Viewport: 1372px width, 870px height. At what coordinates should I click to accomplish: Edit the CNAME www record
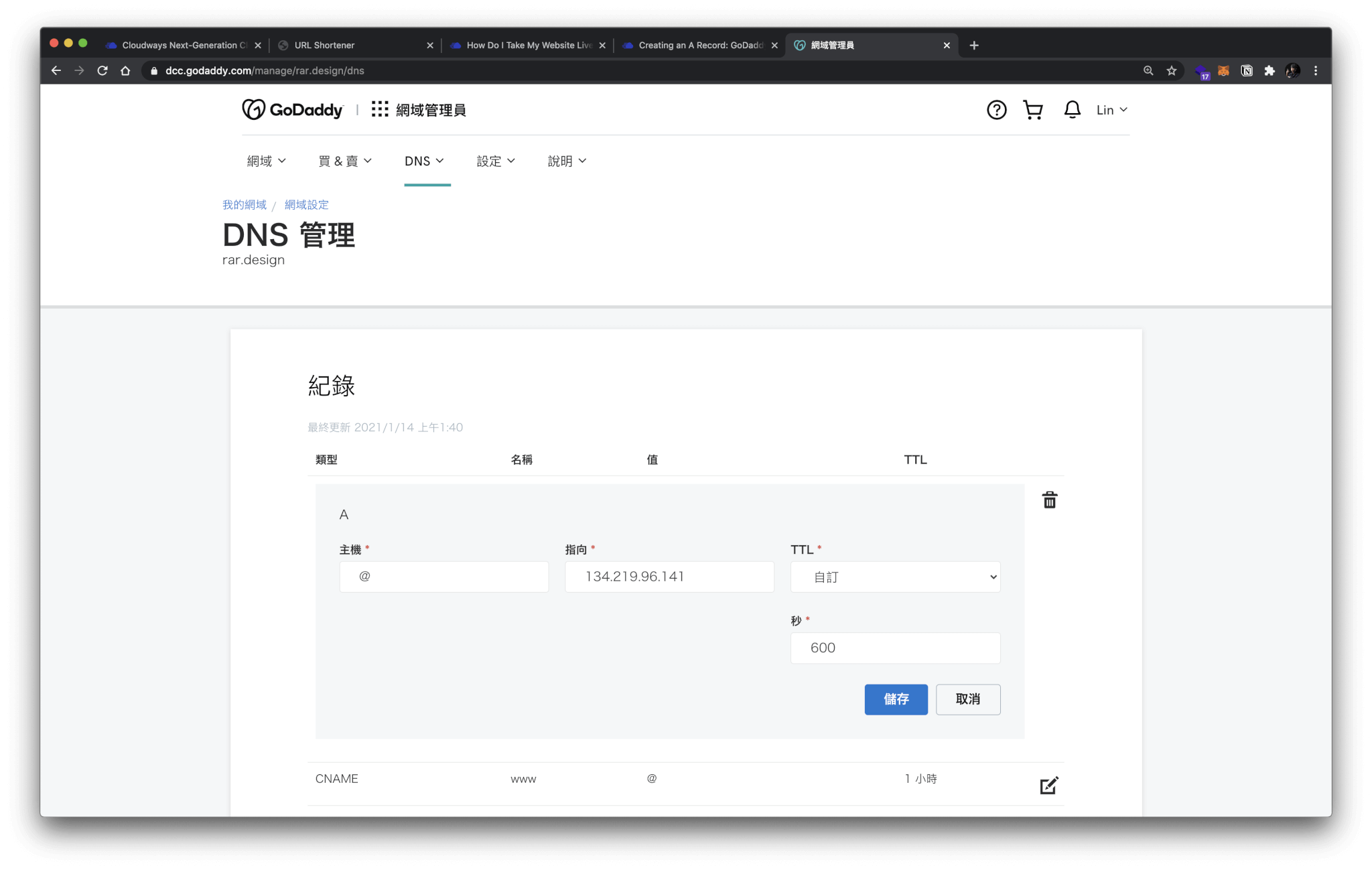click(1048, 785)
